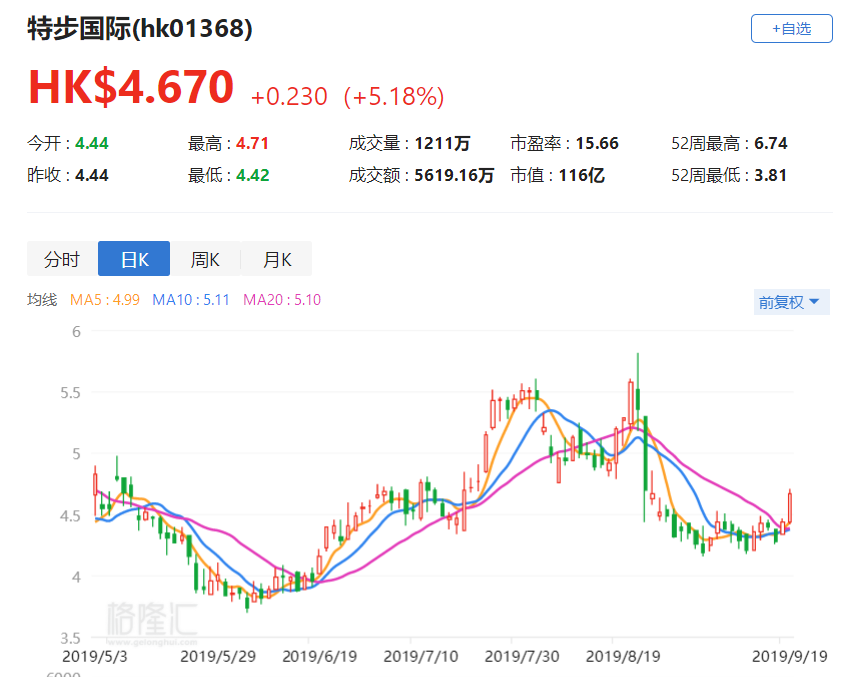848x677 pixels.
Task: Click the 2019/5/29 date axis label
Action: (x=218, y=656)
